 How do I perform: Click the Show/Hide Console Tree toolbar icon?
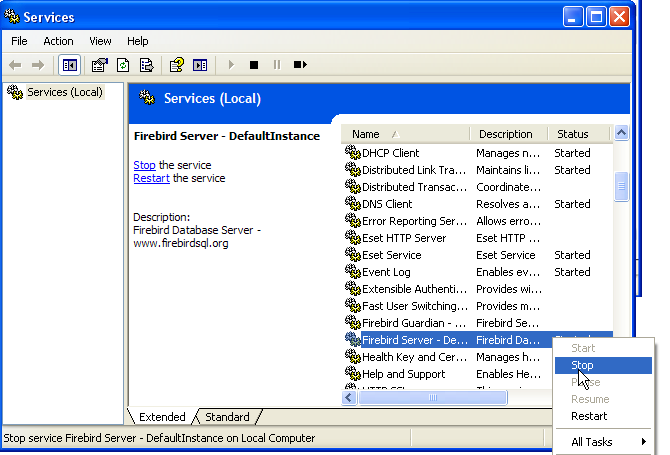[70, 65]
